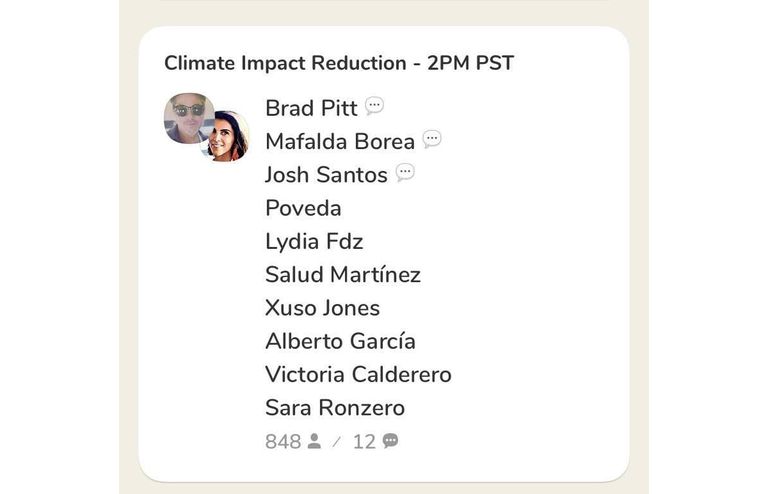The width and height of the screenshot is (768, 494).
Task: Select Salud Martínez from the participants
Action: [x=343, y=274]
